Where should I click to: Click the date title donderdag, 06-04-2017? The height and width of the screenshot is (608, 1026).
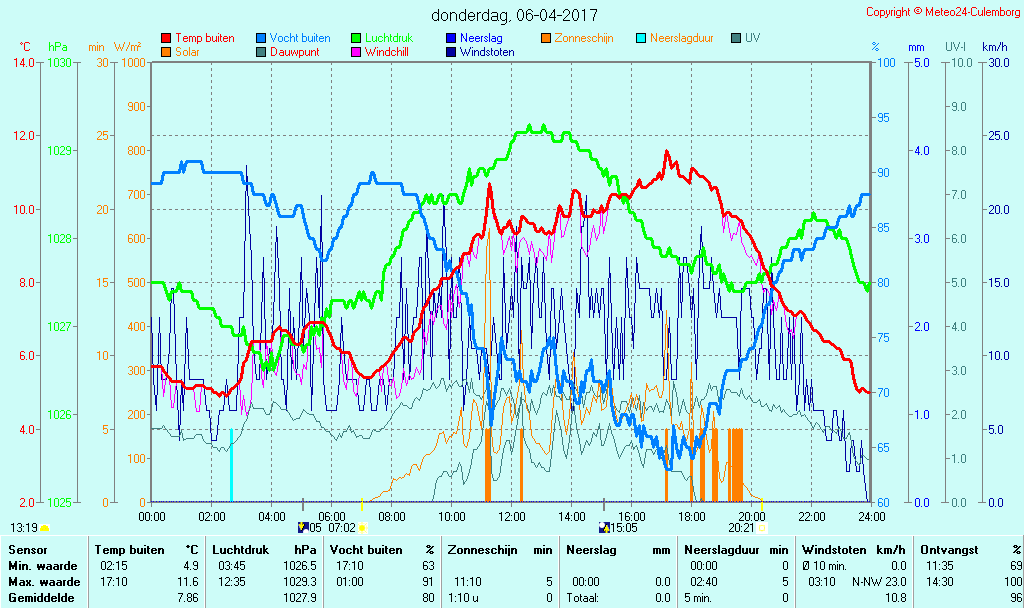pos(514,15)
